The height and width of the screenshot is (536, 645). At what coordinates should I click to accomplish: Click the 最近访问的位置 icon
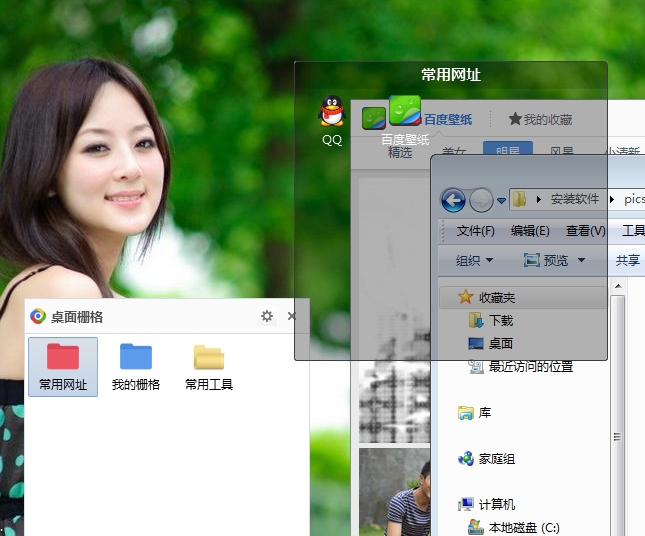click(476, 366)
